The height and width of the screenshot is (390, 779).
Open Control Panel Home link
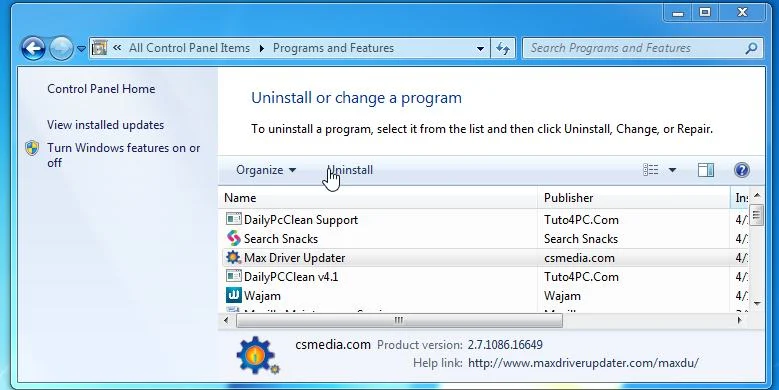tap(101, 89)
